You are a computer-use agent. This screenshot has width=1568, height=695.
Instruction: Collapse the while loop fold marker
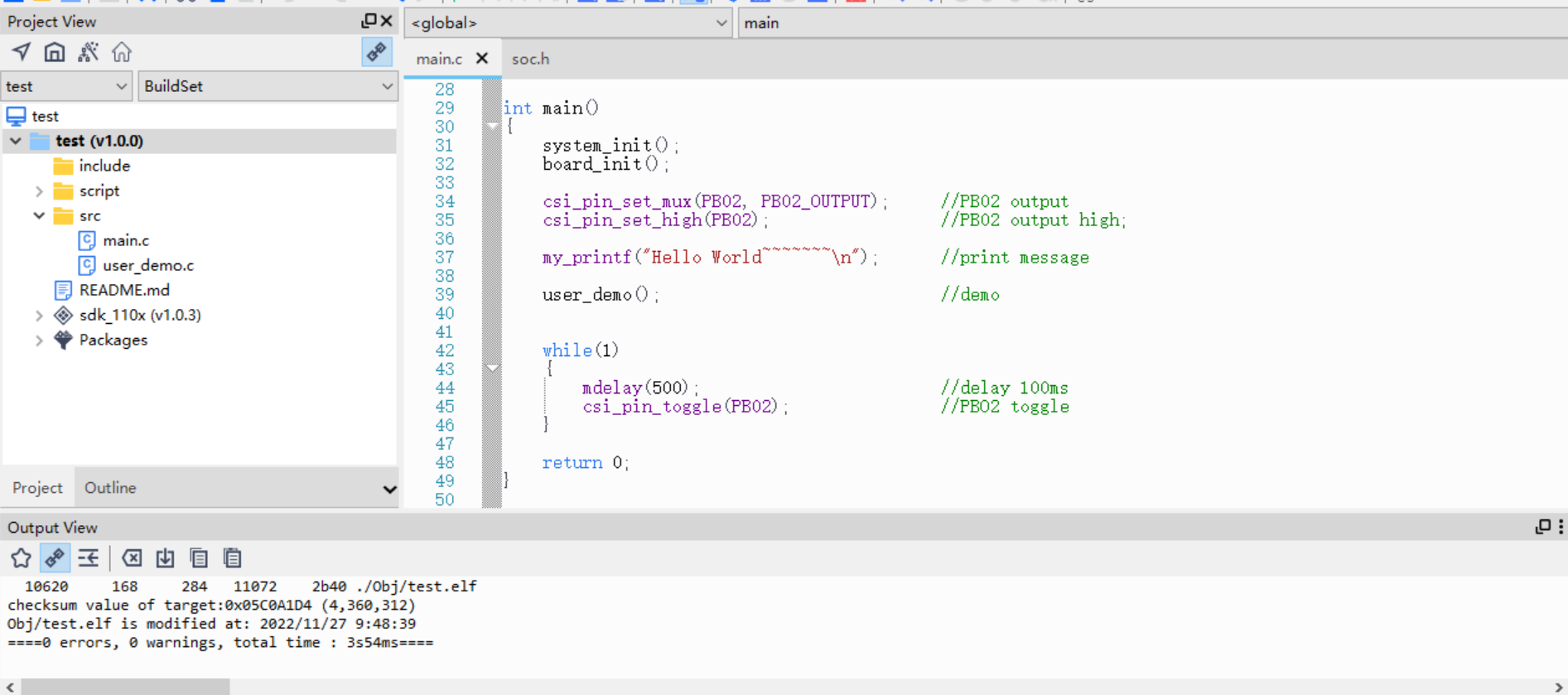tap(492, 368)
